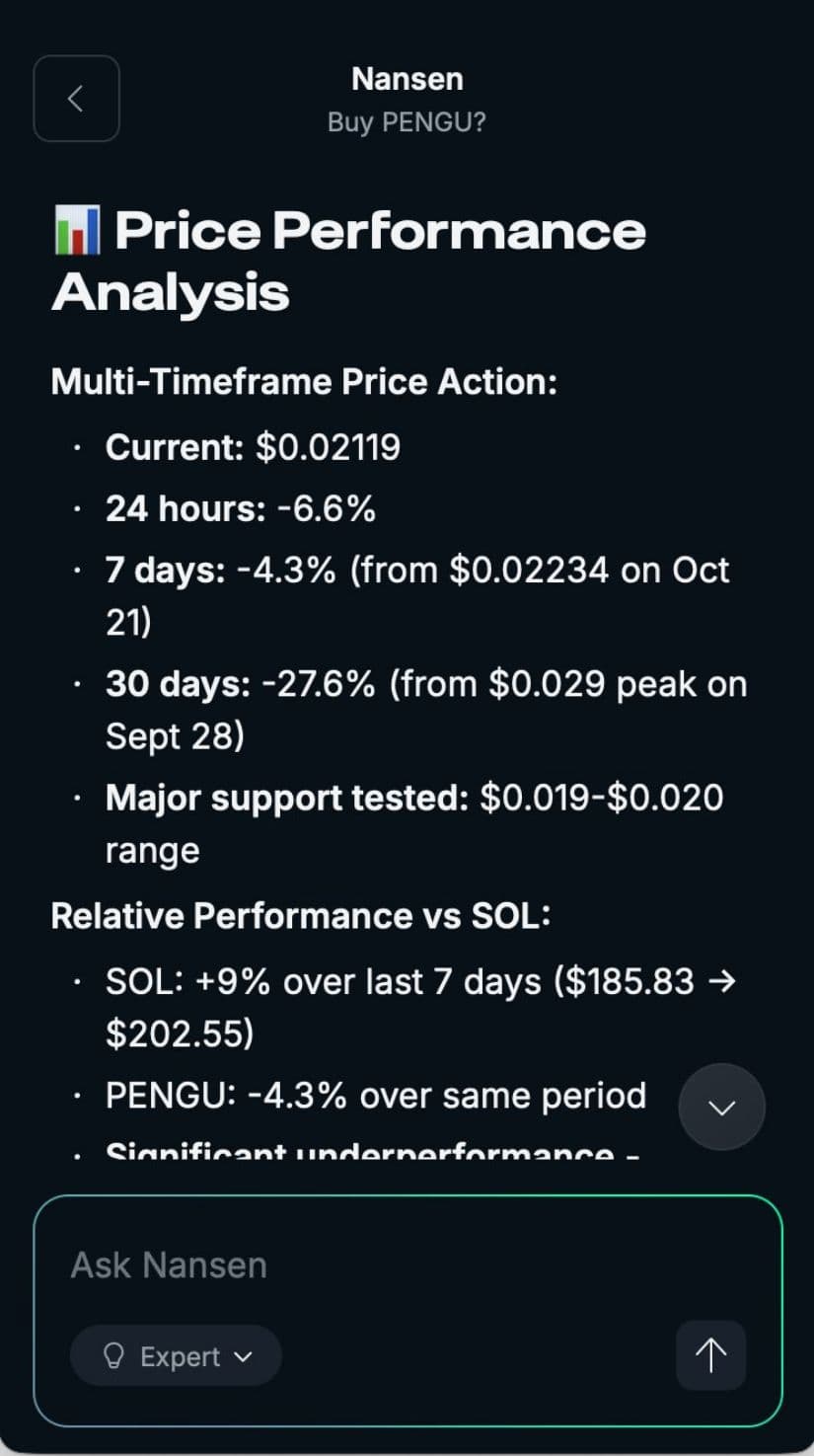The image size is (814, 1456).
Task: Open the Nansen header title
Action: coord(407,78)
